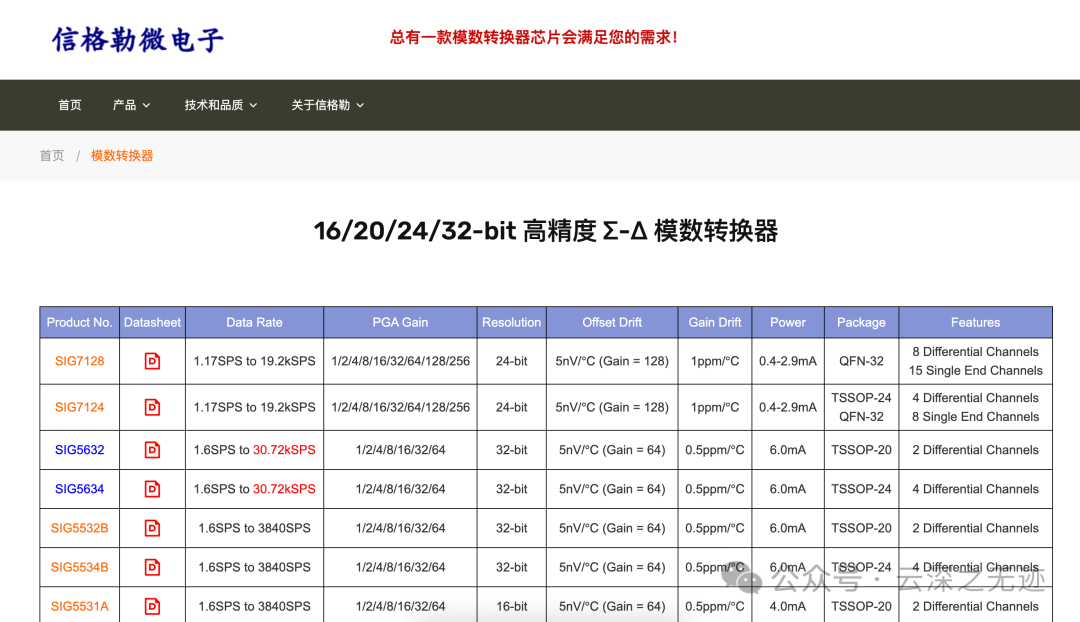
Task: Click the Datasheet column header
Action: pos(152,322)
